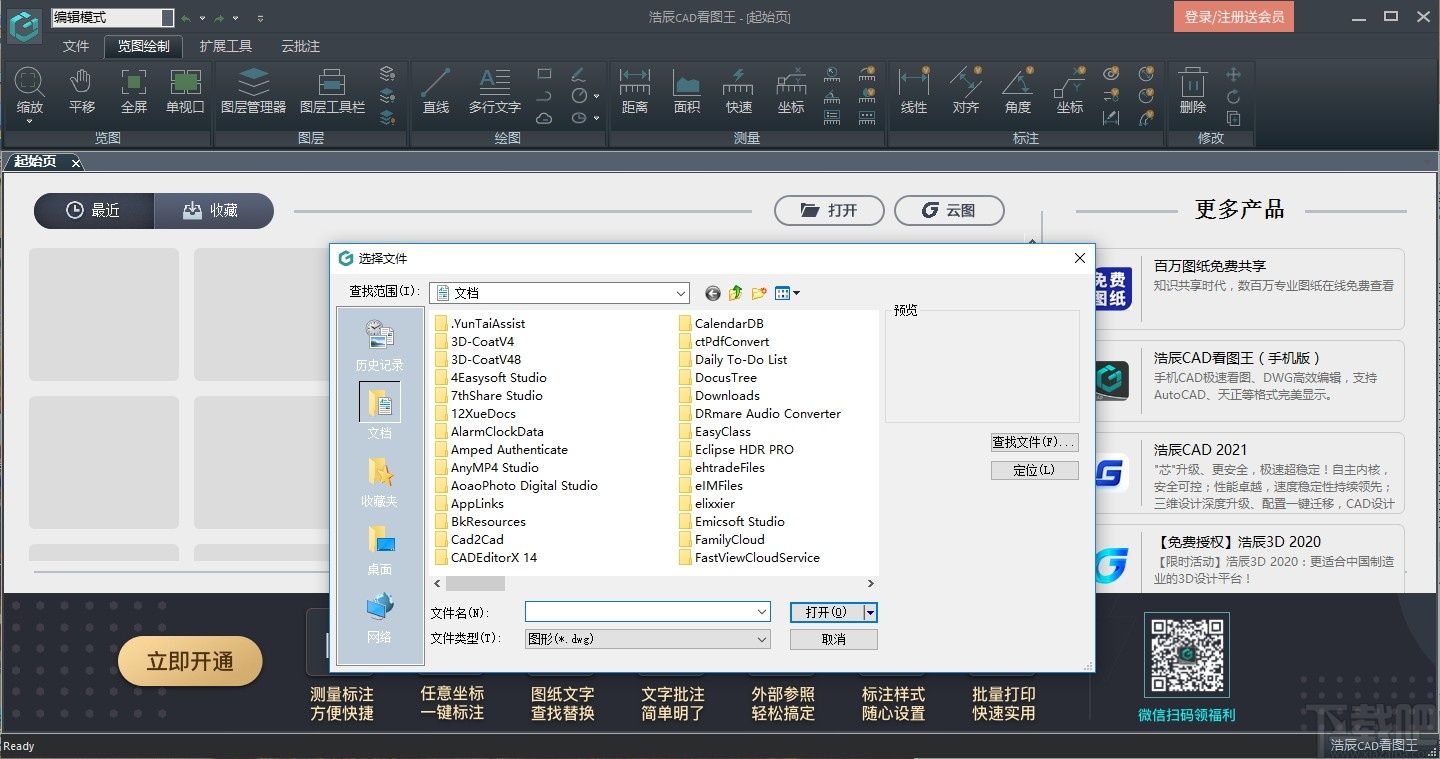1440x759 pixels.
Task: Click 取消 to cancel the file dialog
Action: 833,639
